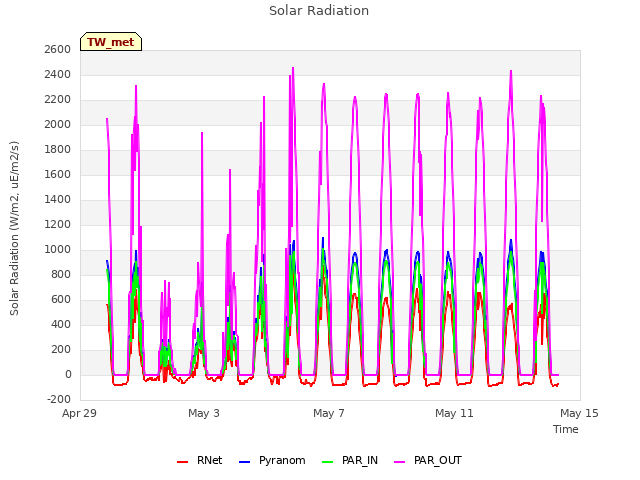Toggle PAR_OUT series in legend

click(428, 460)
